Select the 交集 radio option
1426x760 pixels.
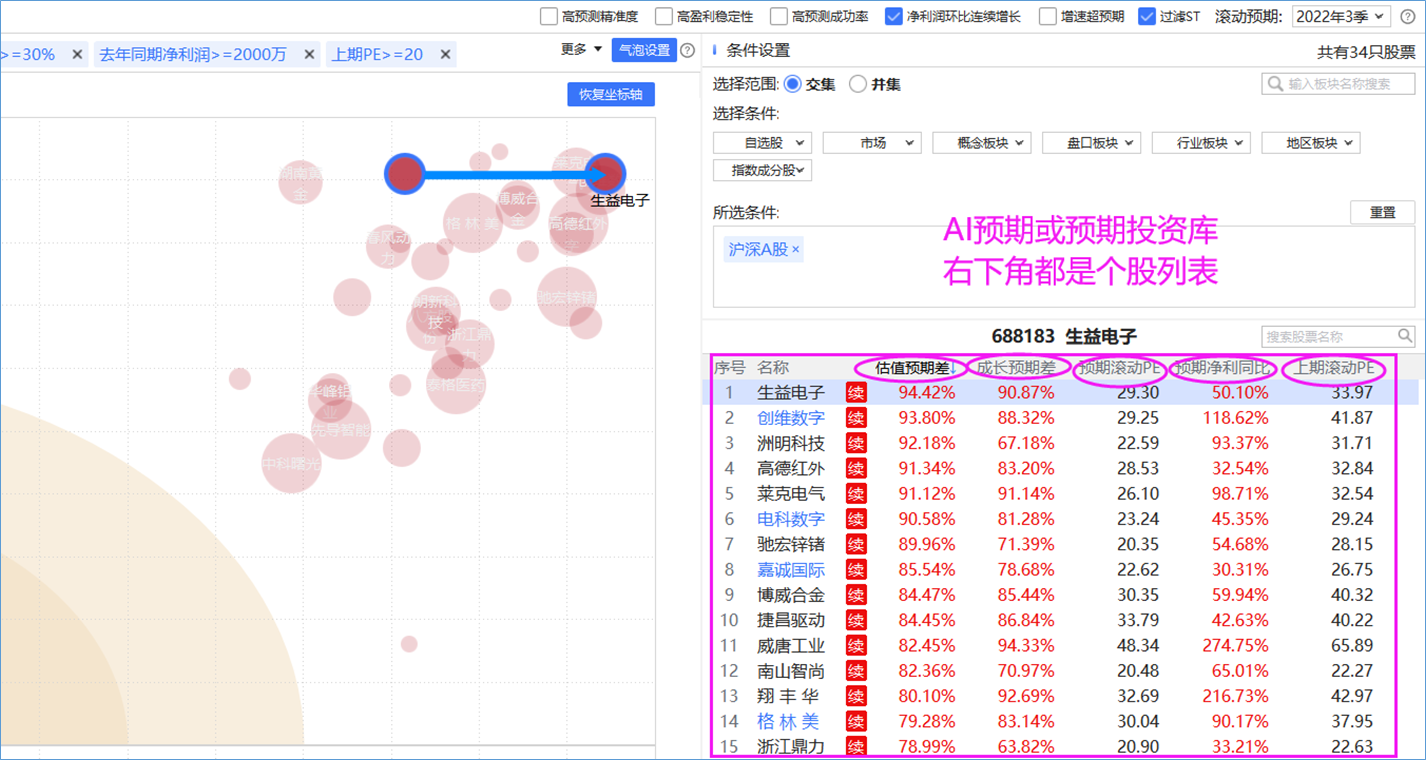point(792,84)
